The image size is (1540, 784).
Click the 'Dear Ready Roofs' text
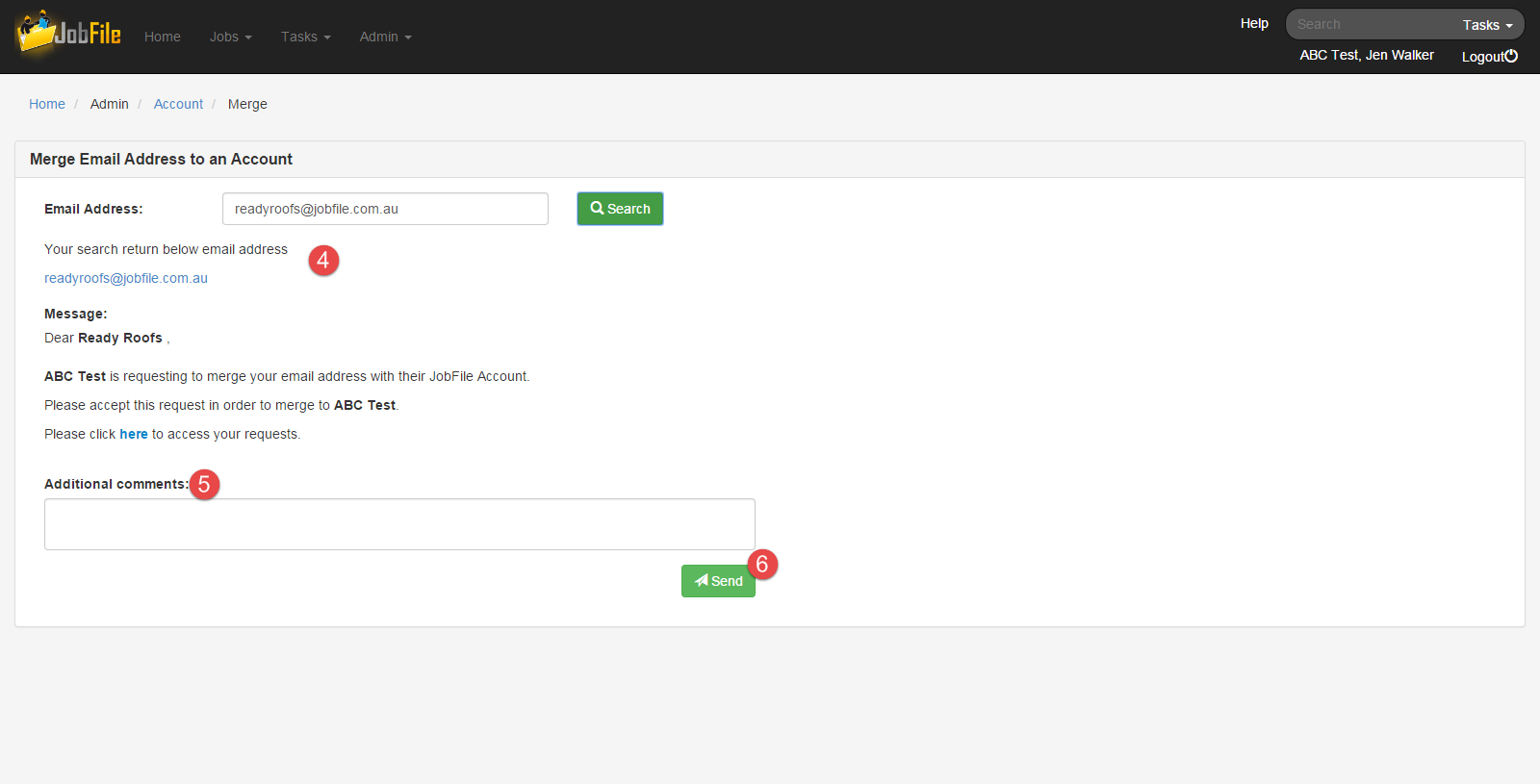click(107, 338)
